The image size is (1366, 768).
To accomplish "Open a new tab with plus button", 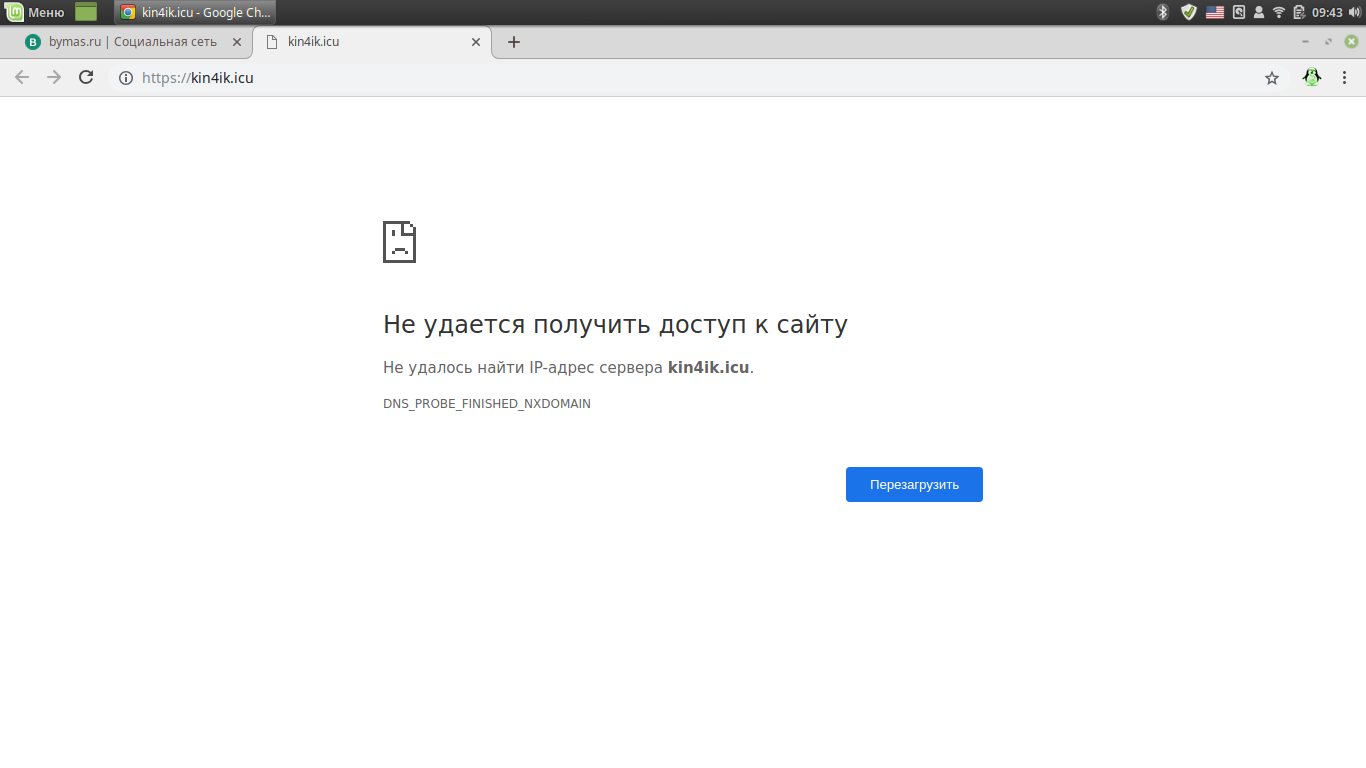I will (x=514, y=42).
